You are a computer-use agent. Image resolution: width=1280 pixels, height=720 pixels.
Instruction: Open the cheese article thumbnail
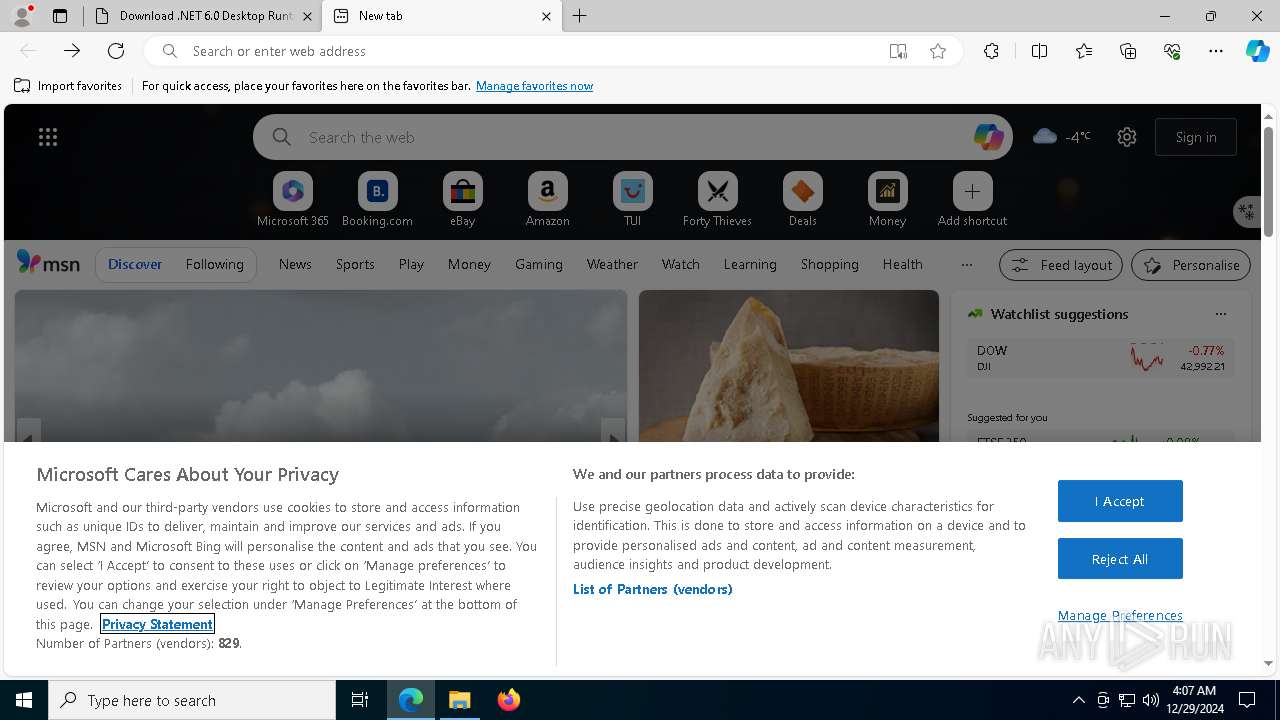pos(789,365)
